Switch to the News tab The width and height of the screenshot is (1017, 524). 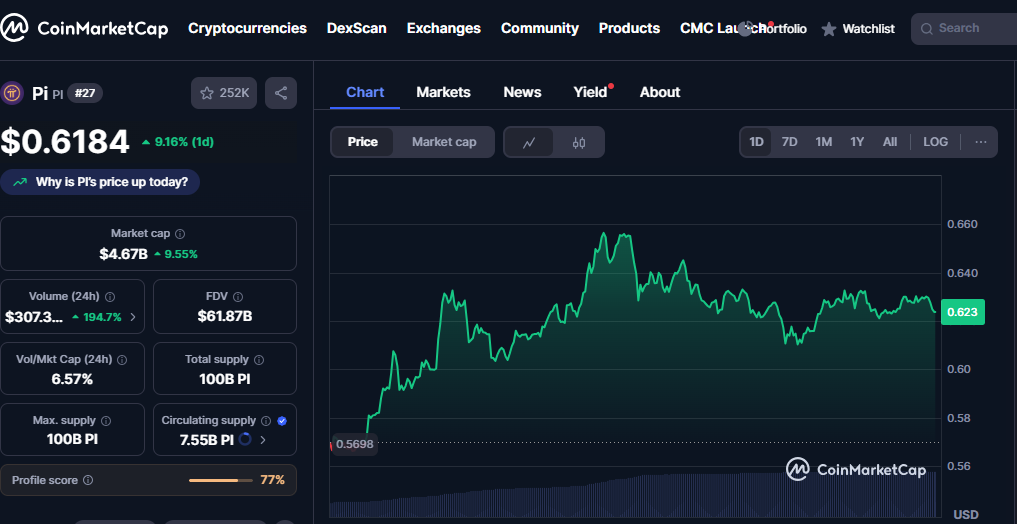coord(522,92)
